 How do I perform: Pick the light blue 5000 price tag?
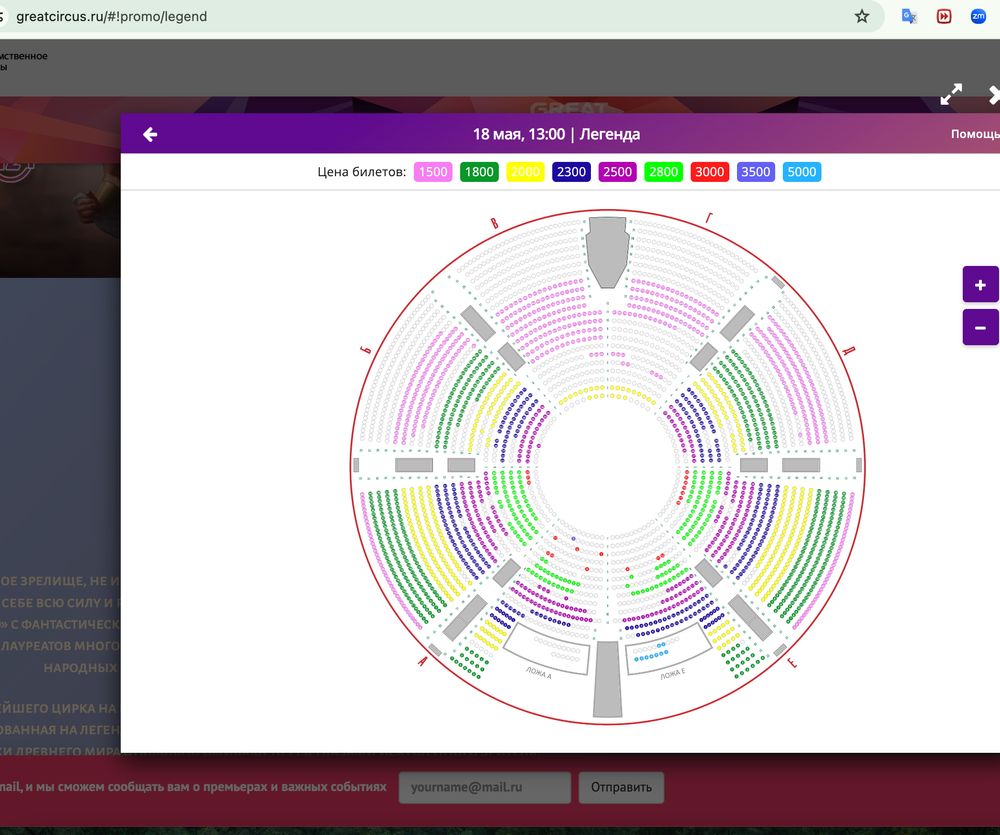click(x=801, y=172)
